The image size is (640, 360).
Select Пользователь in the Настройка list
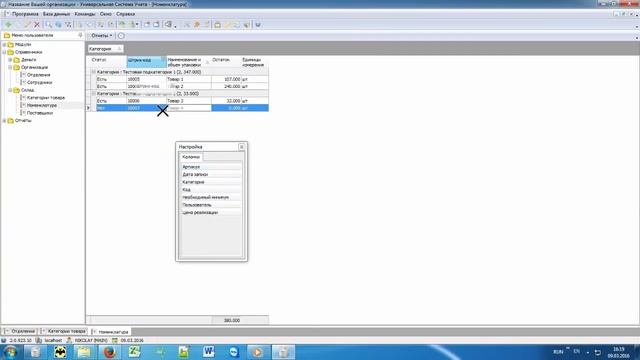(211, 205)
